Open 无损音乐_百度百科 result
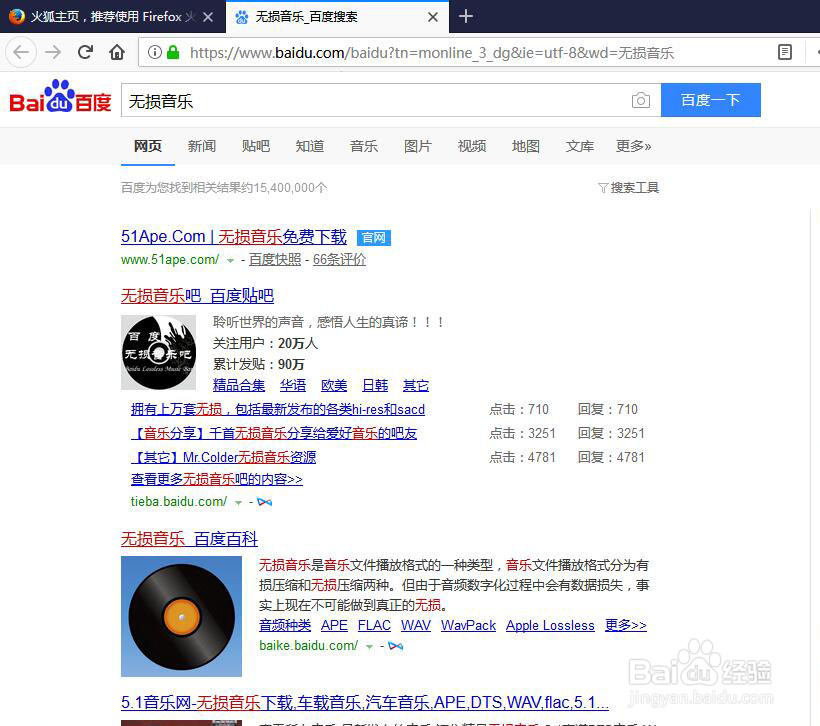The width and height of the screenshot is (820, 726). pos(189,539)
